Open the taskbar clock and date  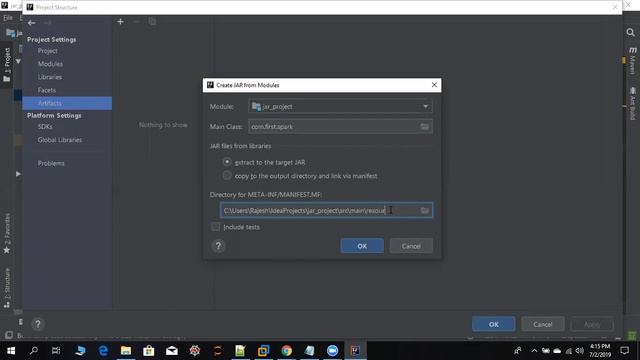click(x=600, y=351)
